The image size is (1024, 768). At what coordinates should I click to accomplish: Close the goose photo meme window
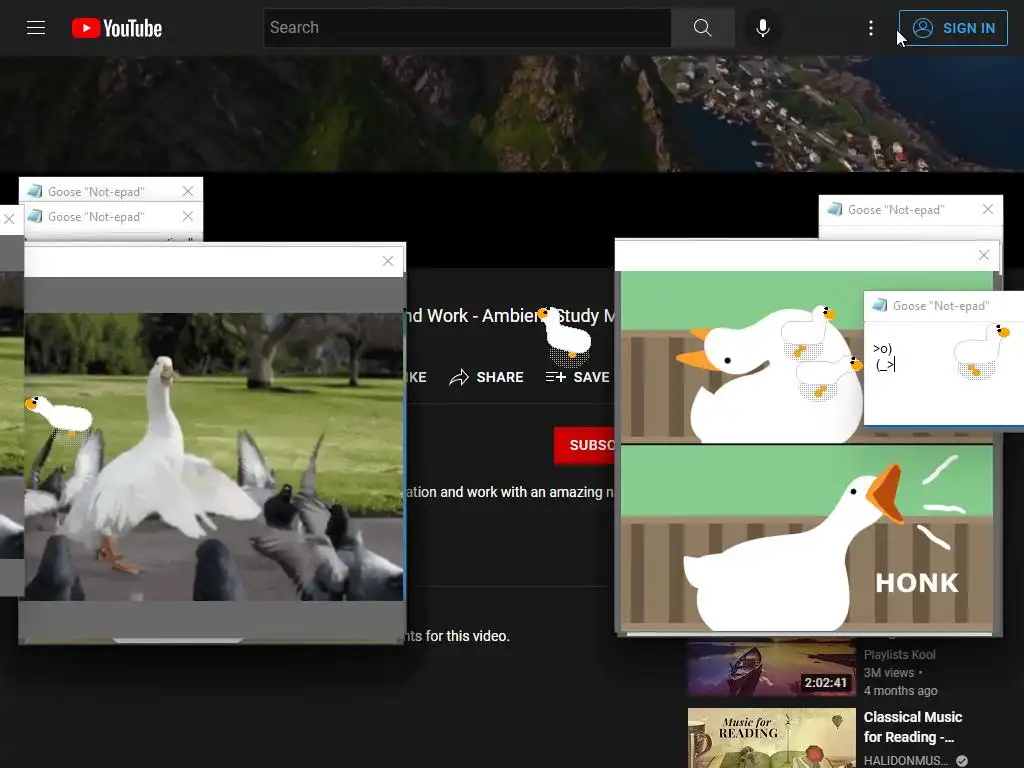(x=388, y=261)
